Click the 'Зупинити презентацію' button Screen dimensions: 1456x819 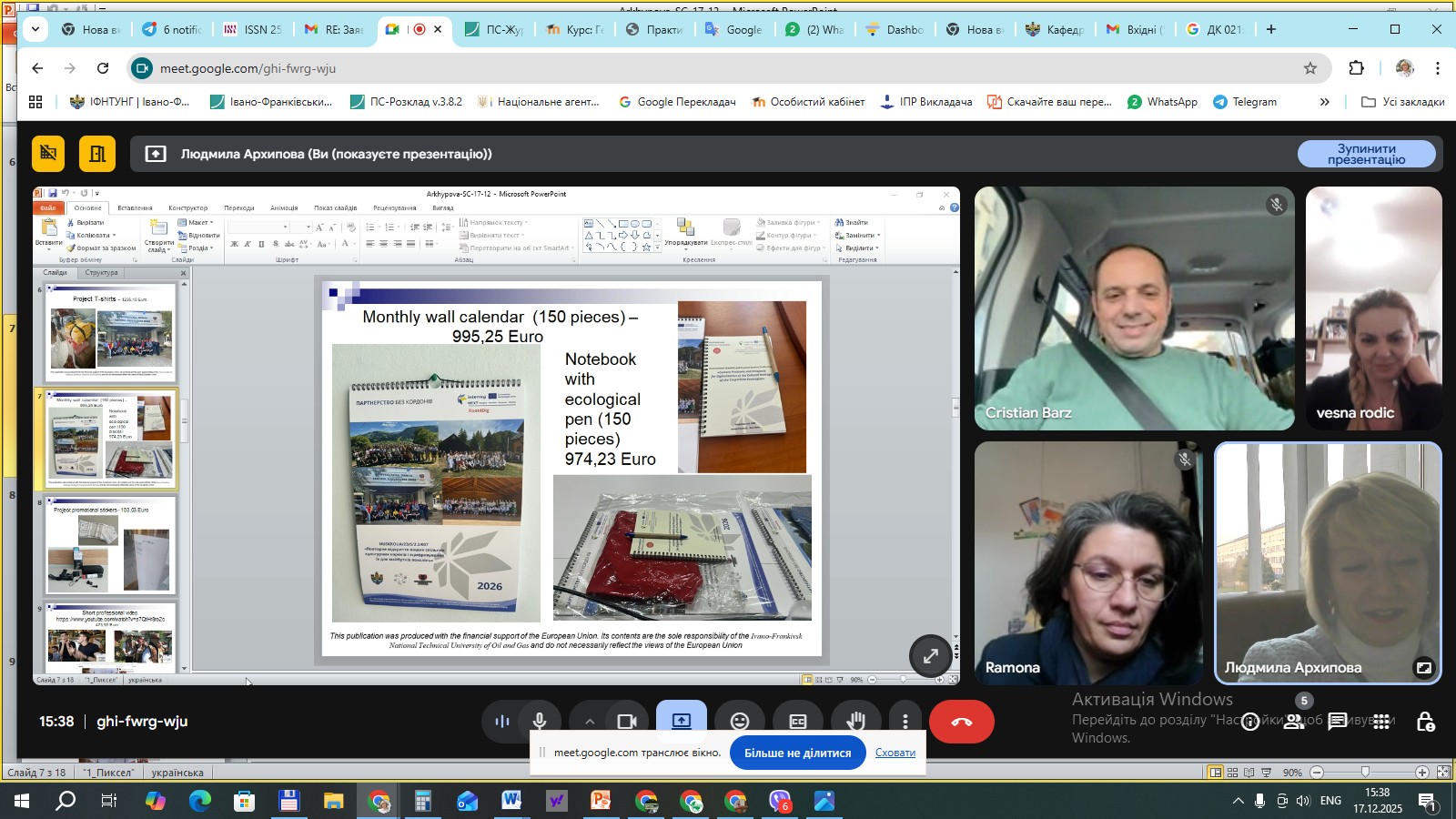(1366, 154)
